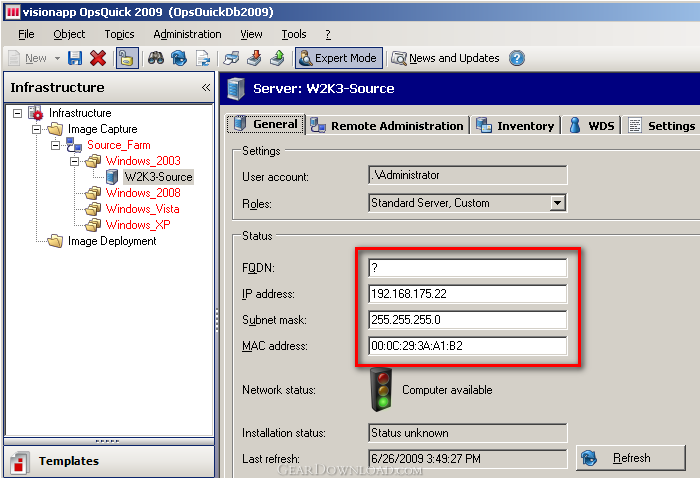Switch to the Inventory tab
This screenshot has height=478, width=700.
(x=515, y=125)
